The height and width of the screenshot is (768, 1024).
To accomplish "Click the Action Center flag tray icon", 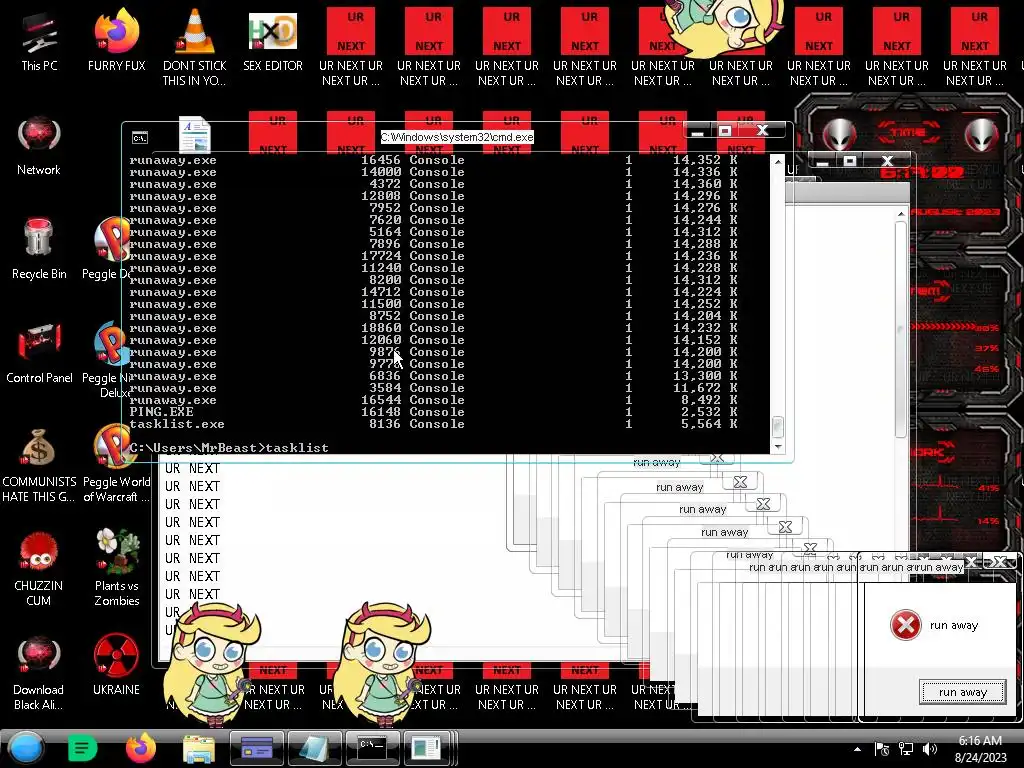I will click(x=882, y=749).
